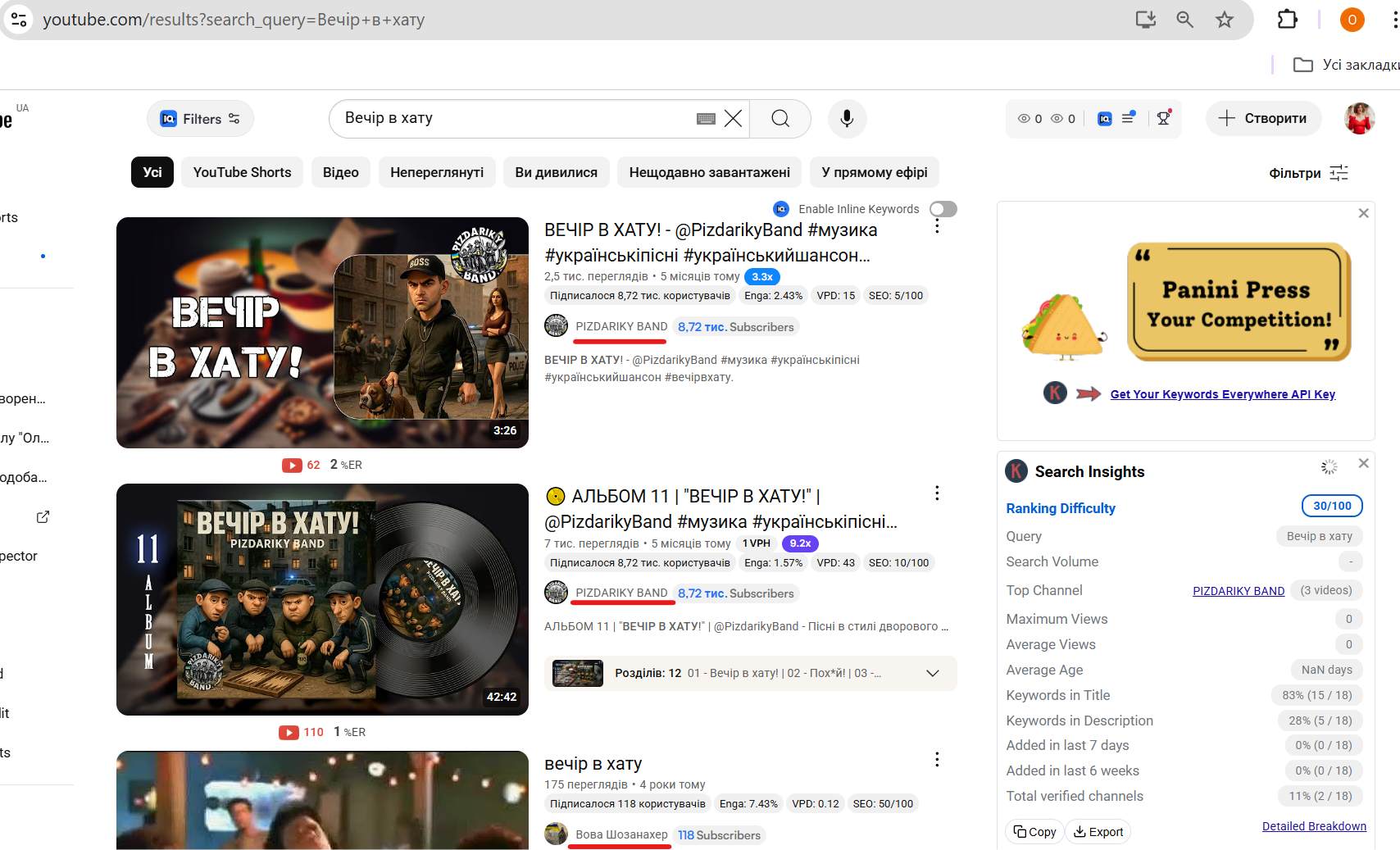Open vidIQ icon in top toolbar

pyautogui.click(x=1104, y=119)
